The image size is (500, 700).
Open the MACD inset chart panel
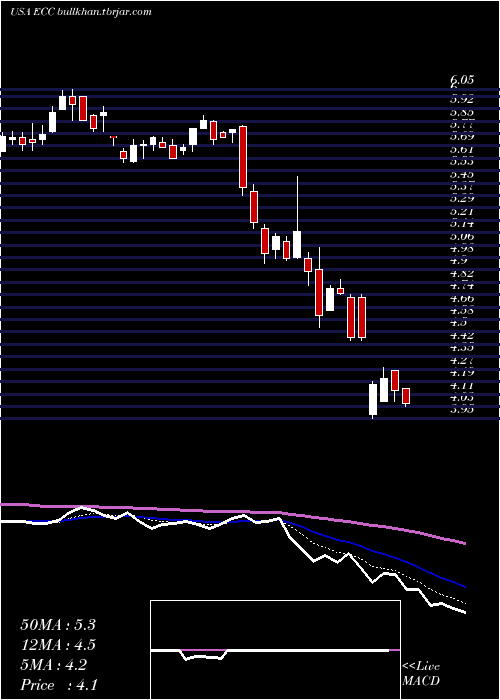275,650
